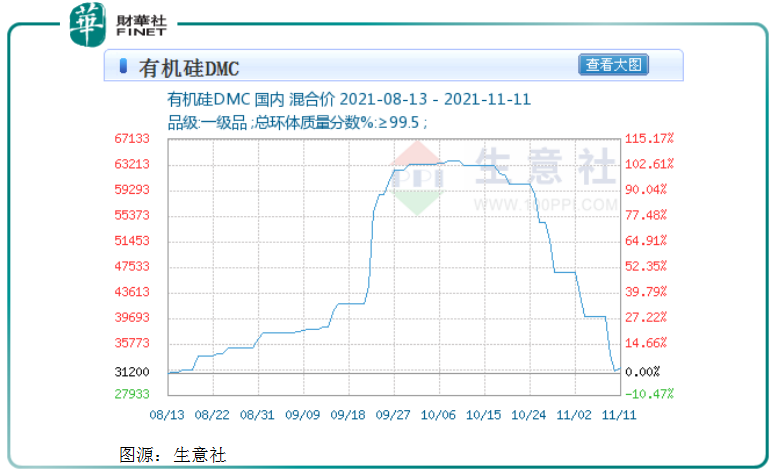Click the blue bullet beside 有机硅DMC heading
This screenshot has height=473, width=772.
click(x=123, y=67)
